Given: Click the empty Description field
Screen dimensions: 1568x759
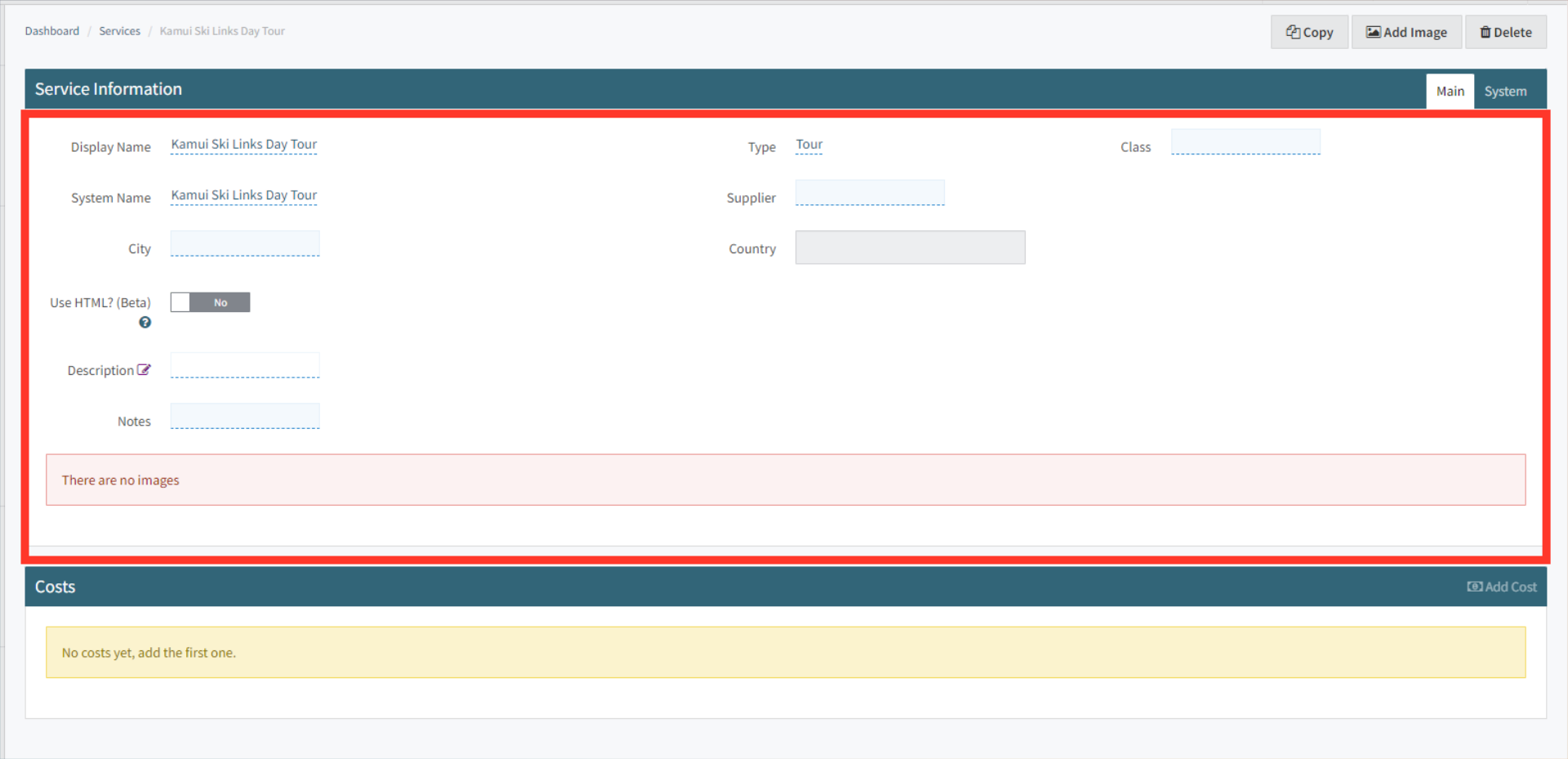Looking at the screenshot, I should tap(245, 365).
